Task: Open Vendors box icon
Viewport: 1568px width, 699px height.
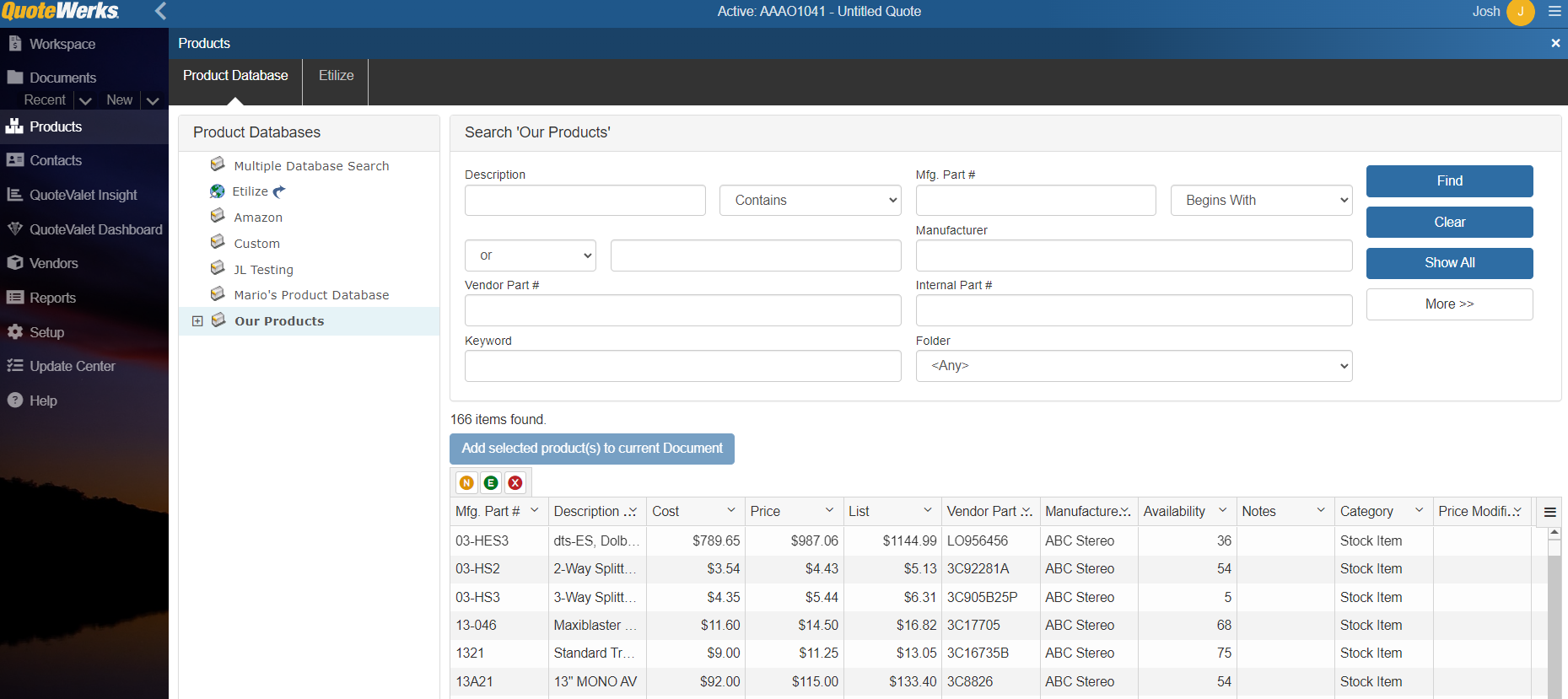Action: pos(14,263)
